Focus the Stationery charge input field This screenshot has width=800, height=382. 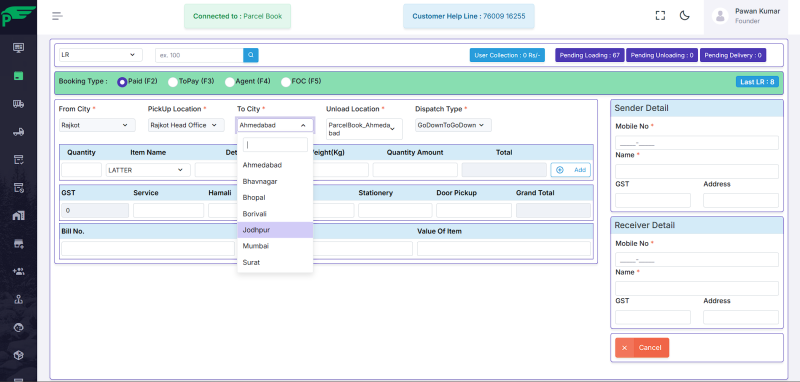tap(395, 211)
